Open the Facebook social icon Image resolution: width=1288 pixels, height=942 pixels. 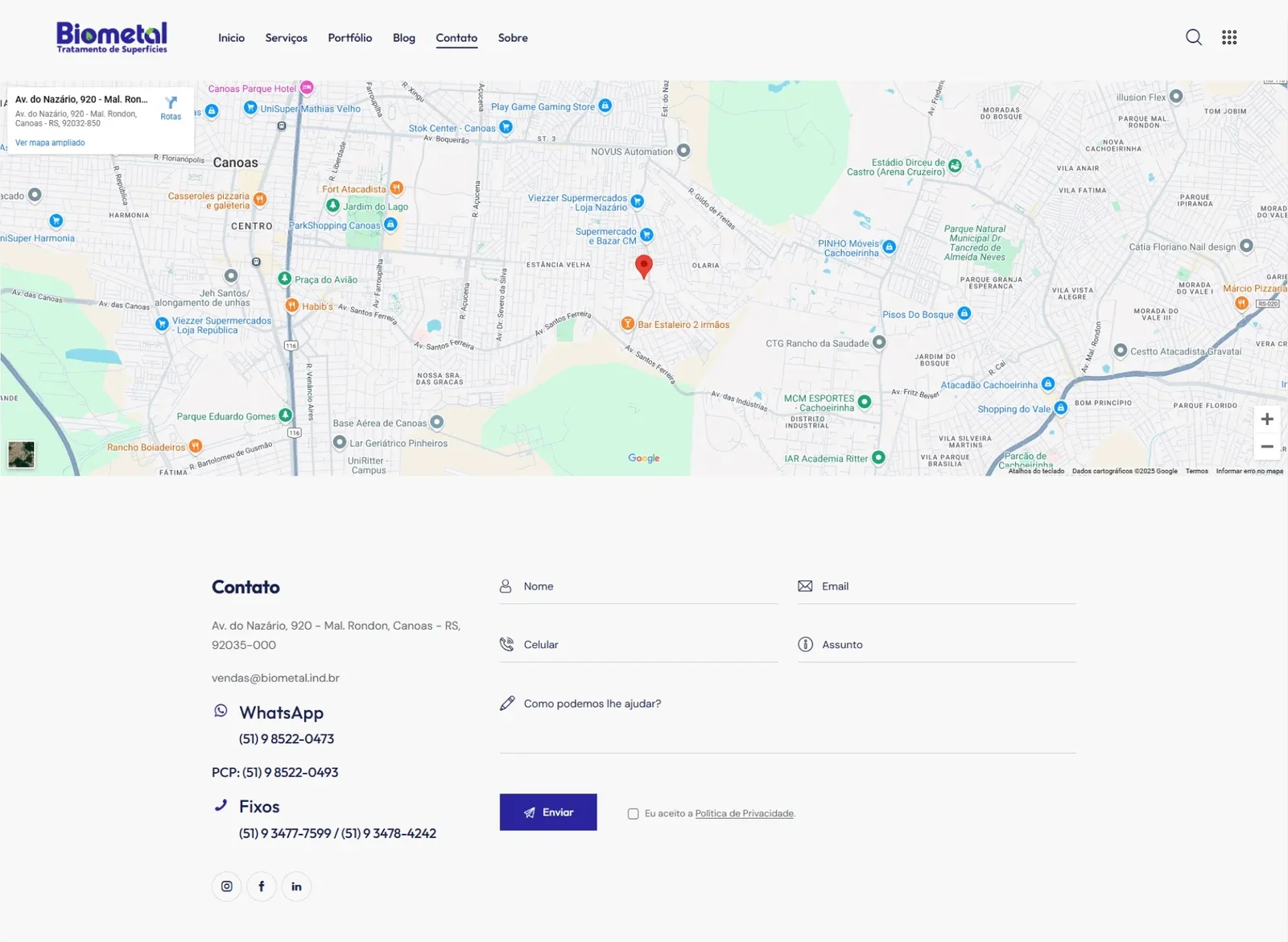pyautogui.click(x=262, y=886)
